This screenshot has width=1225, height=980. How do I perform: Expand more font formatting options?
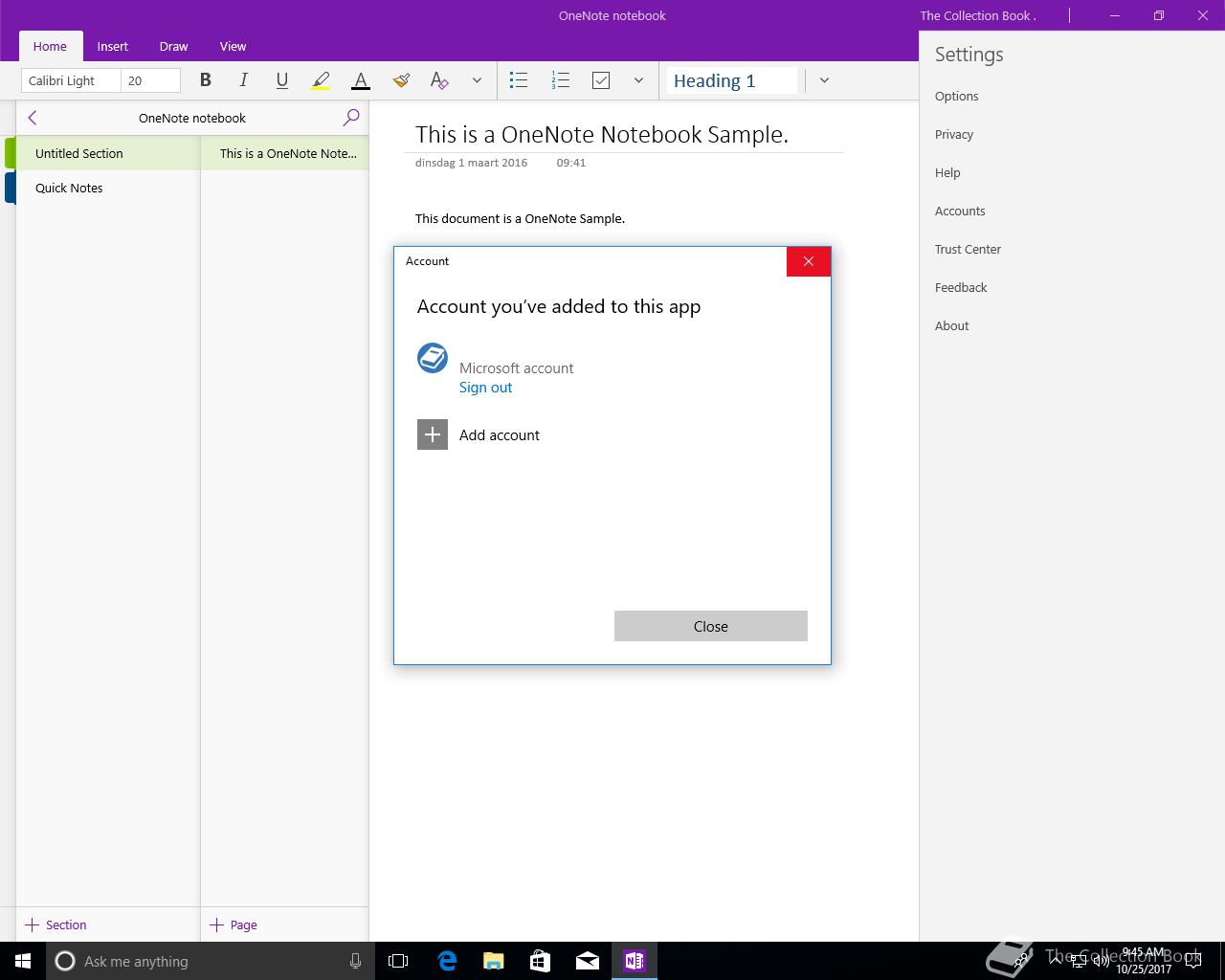point(477,80)
